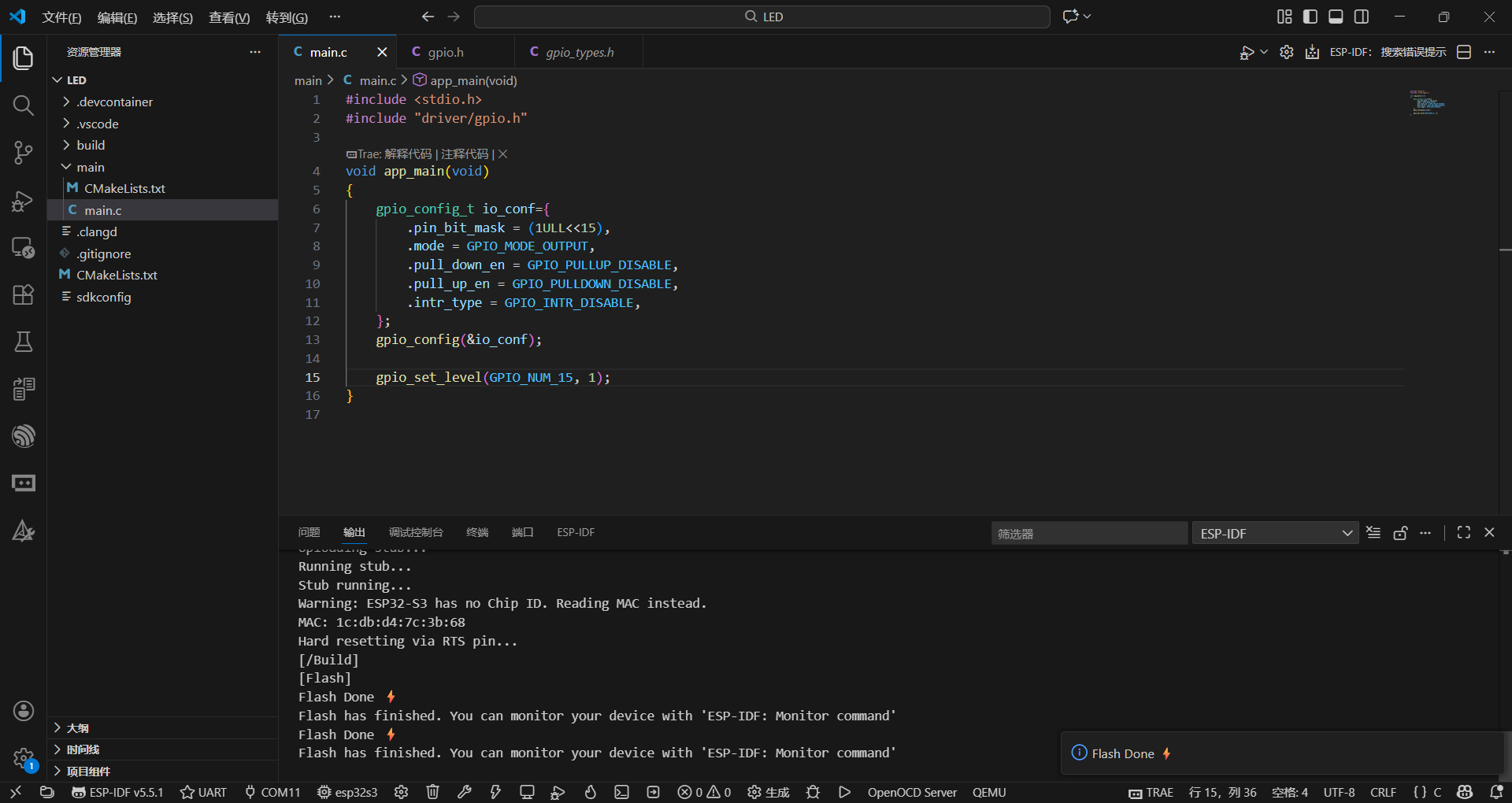The image size is (1512, 803).
Task: Click the split editor icon
Action: tap(1464, 52)
